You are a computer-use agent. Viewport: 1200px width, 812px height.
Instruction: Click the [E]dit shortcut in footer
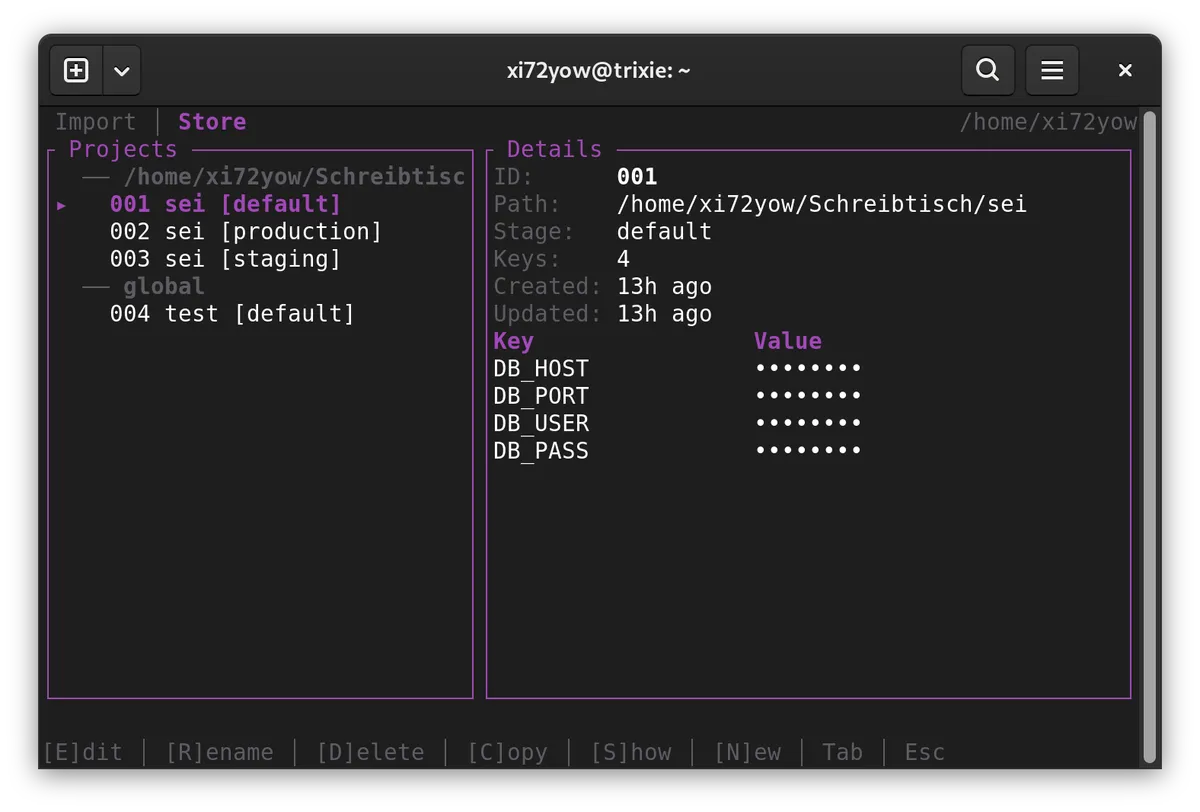pos(83,752)
